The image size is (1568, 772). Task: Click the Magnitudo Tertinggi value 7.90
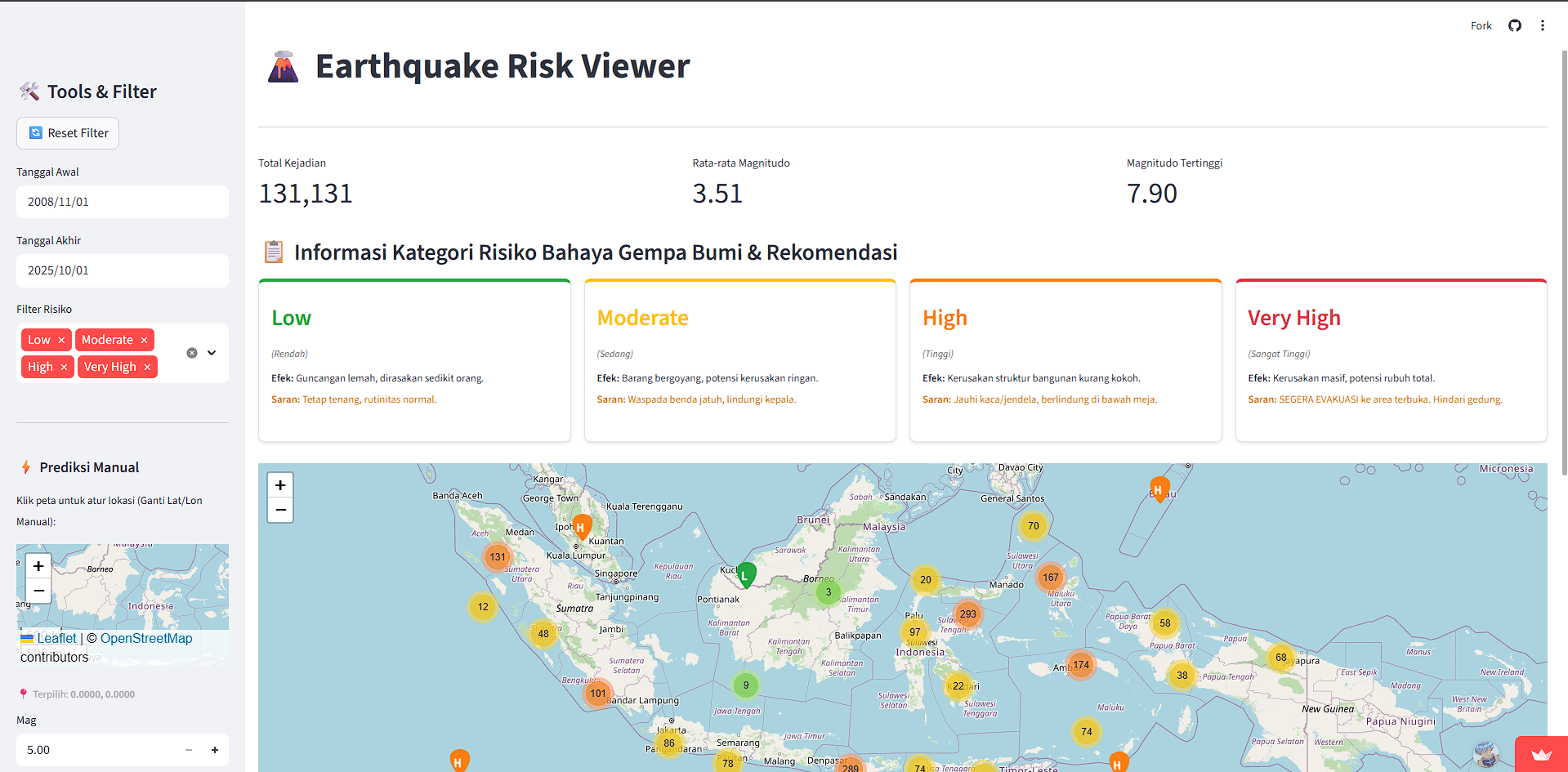click(1152, 194)
